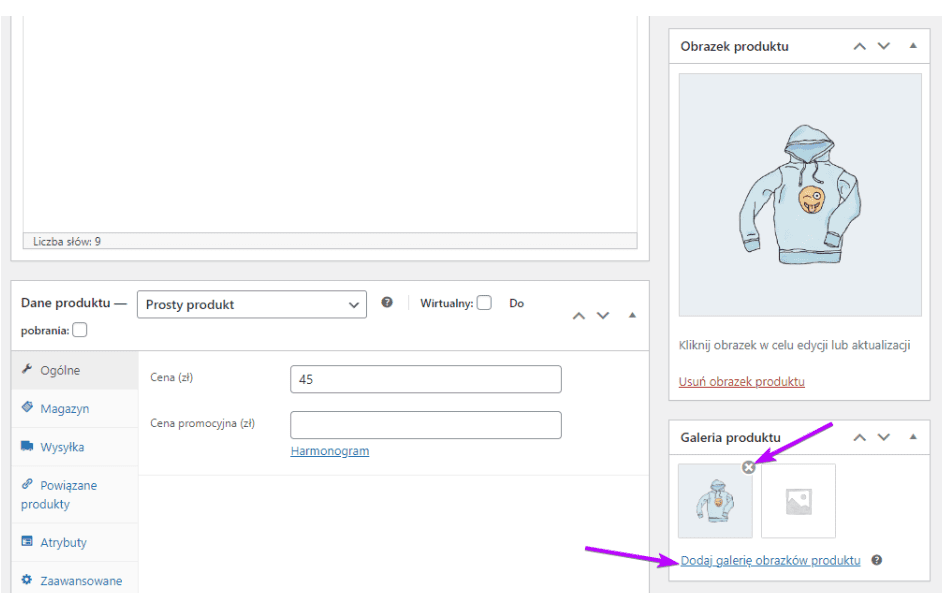Open the Wysyłka tab
This screenshot has width=944, height=601.
pyautogui.click(x=62, y=447)
